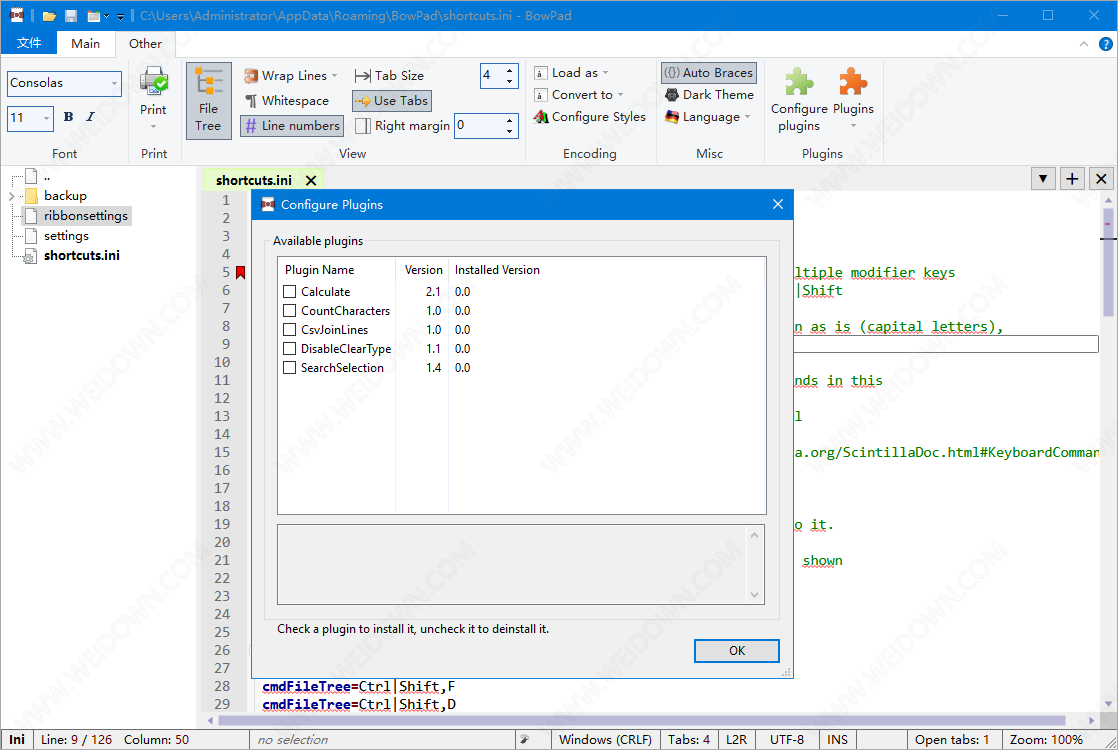The height and width of the screenshot is (750, 1118).
Task: Open Configure Styles
Action: click(x=590, y=117)
